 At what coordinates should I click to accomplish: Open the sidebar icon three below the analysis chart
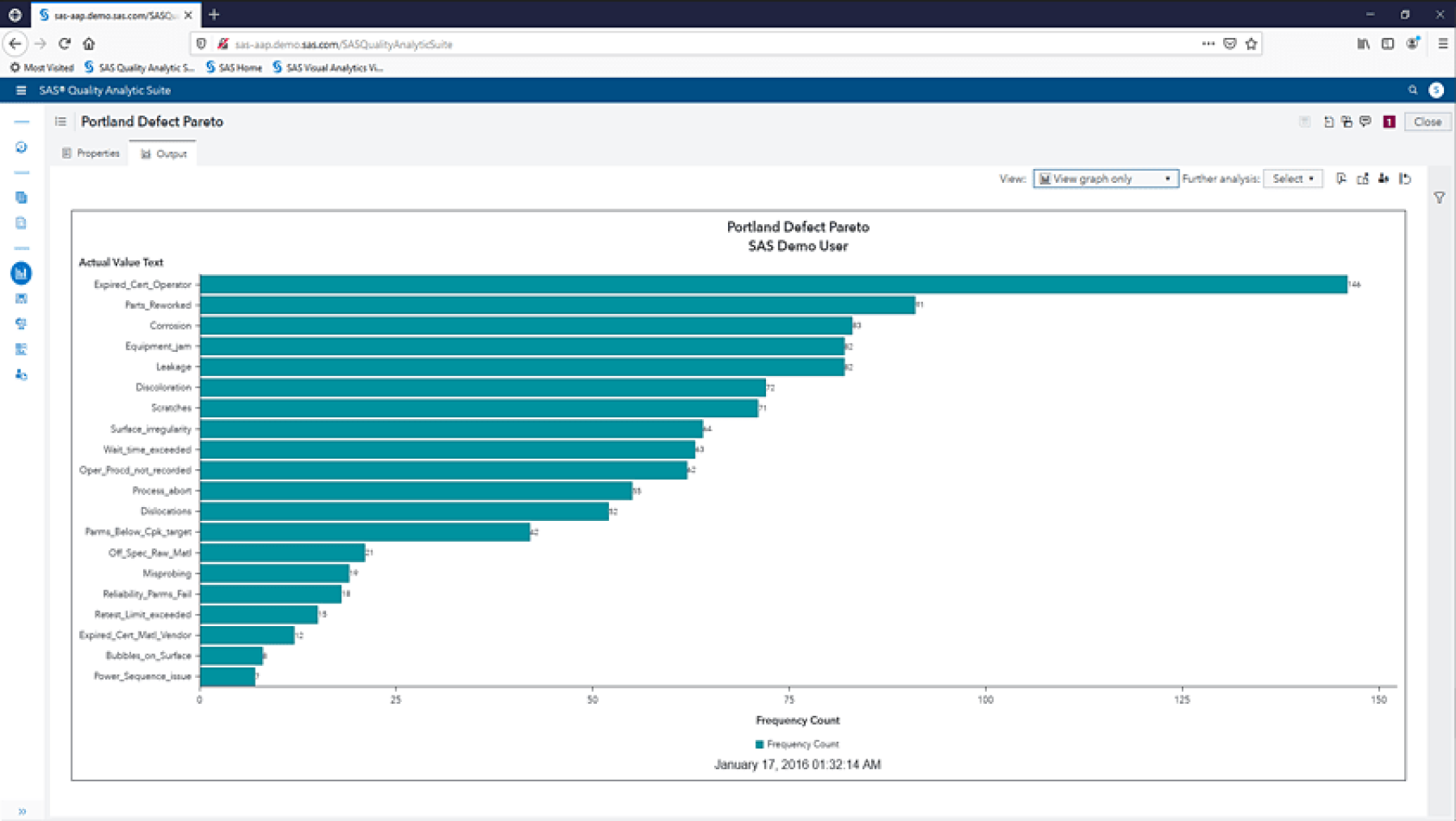21,349
